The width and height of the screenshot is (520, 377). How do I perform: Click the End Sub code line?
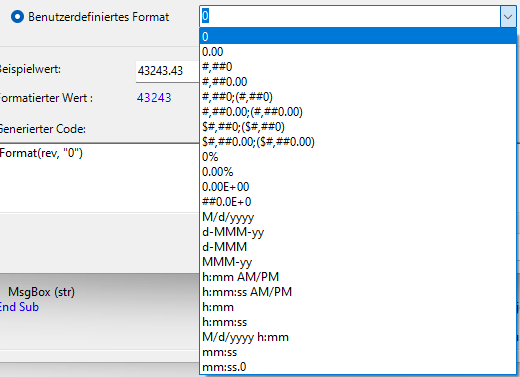point(19,307)
